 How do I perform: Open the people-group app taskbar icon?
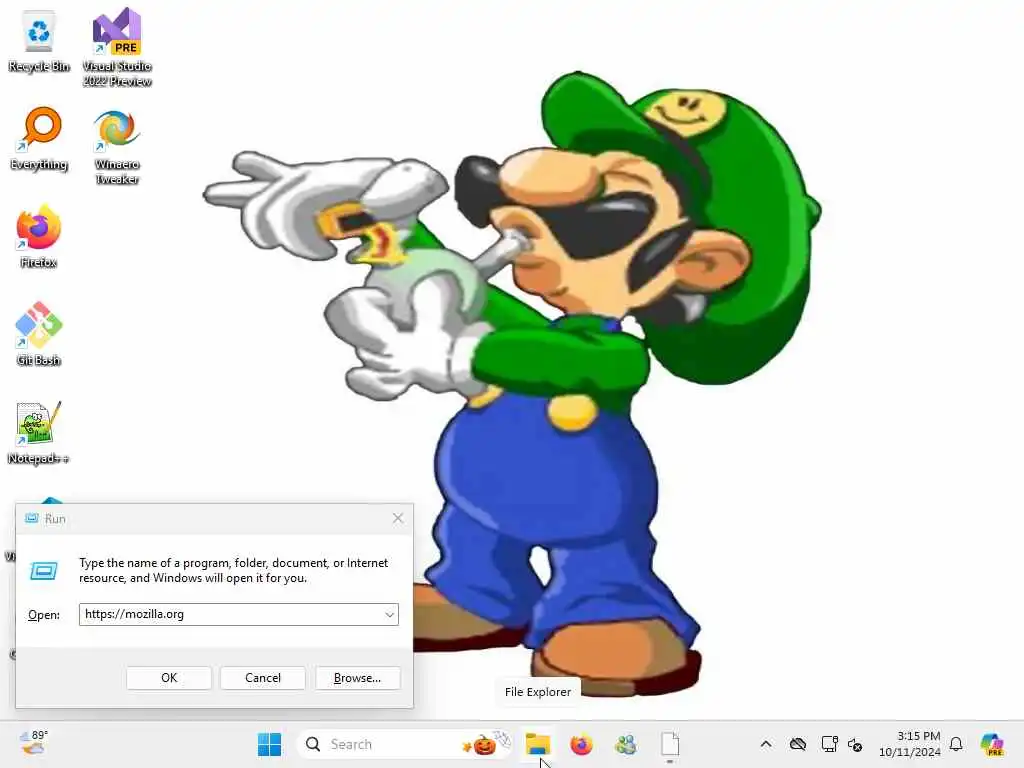(626, 744)
